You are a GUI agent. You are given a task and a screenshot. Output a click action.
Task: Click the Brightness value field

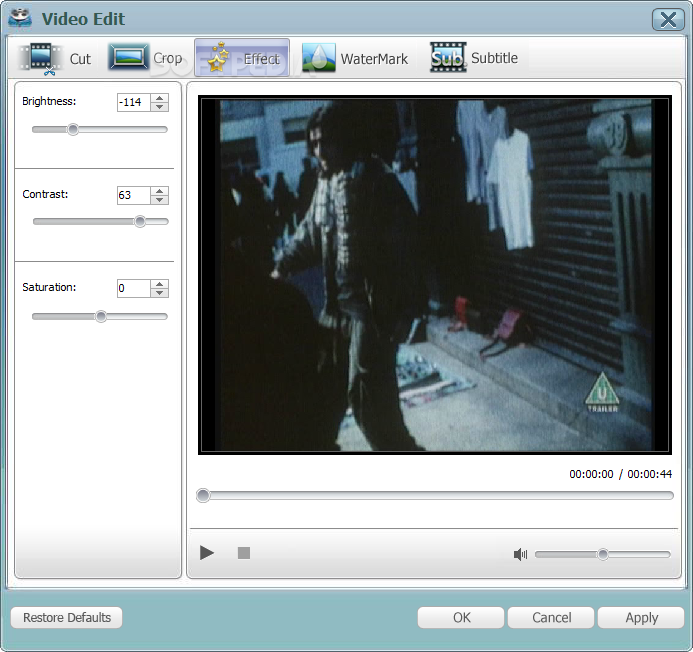pyautogui.click(x=133, y=102)
